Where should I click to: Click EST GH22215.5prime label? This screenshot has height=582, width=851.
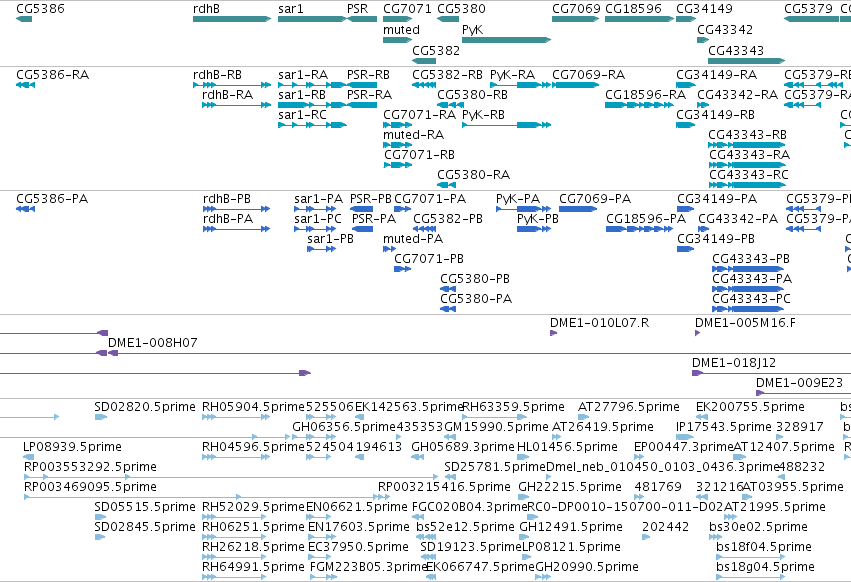coord(570,487)
